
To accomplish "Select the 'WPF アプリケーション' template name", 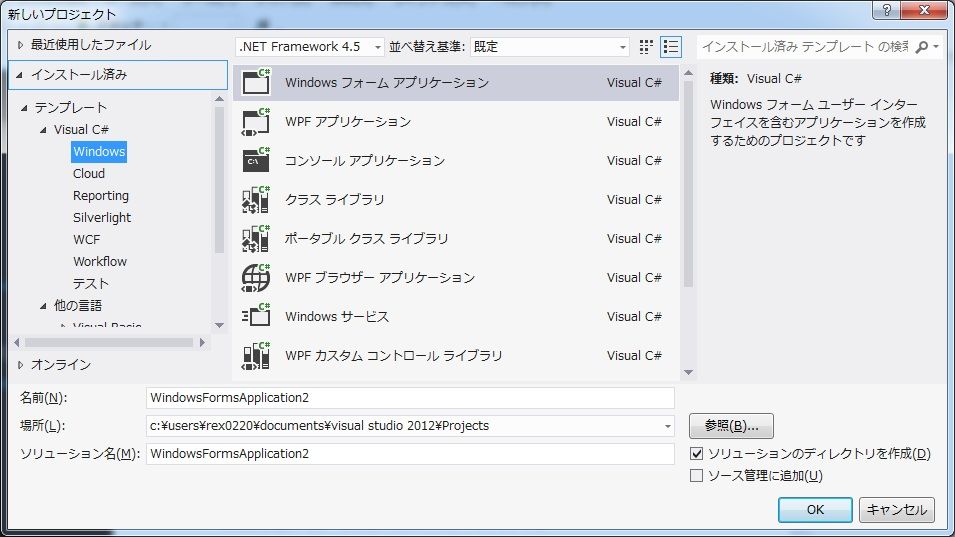I will coord(348,122).
